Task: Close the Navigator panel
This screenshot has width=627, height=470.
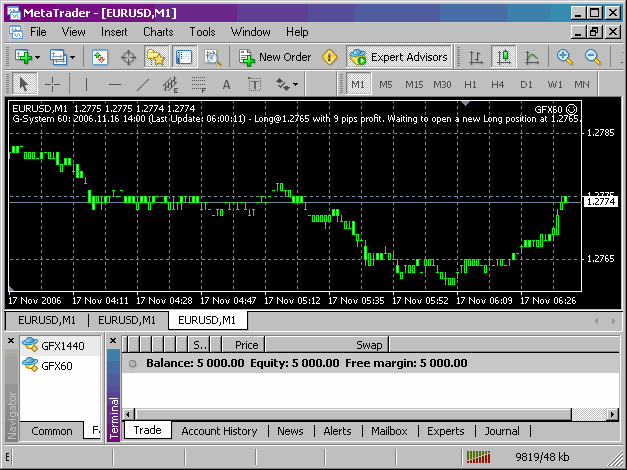Action: 11,341
